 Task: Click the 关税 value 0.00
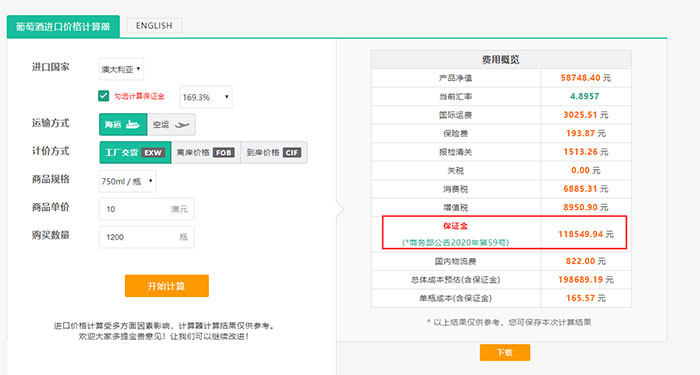[580, 171]
